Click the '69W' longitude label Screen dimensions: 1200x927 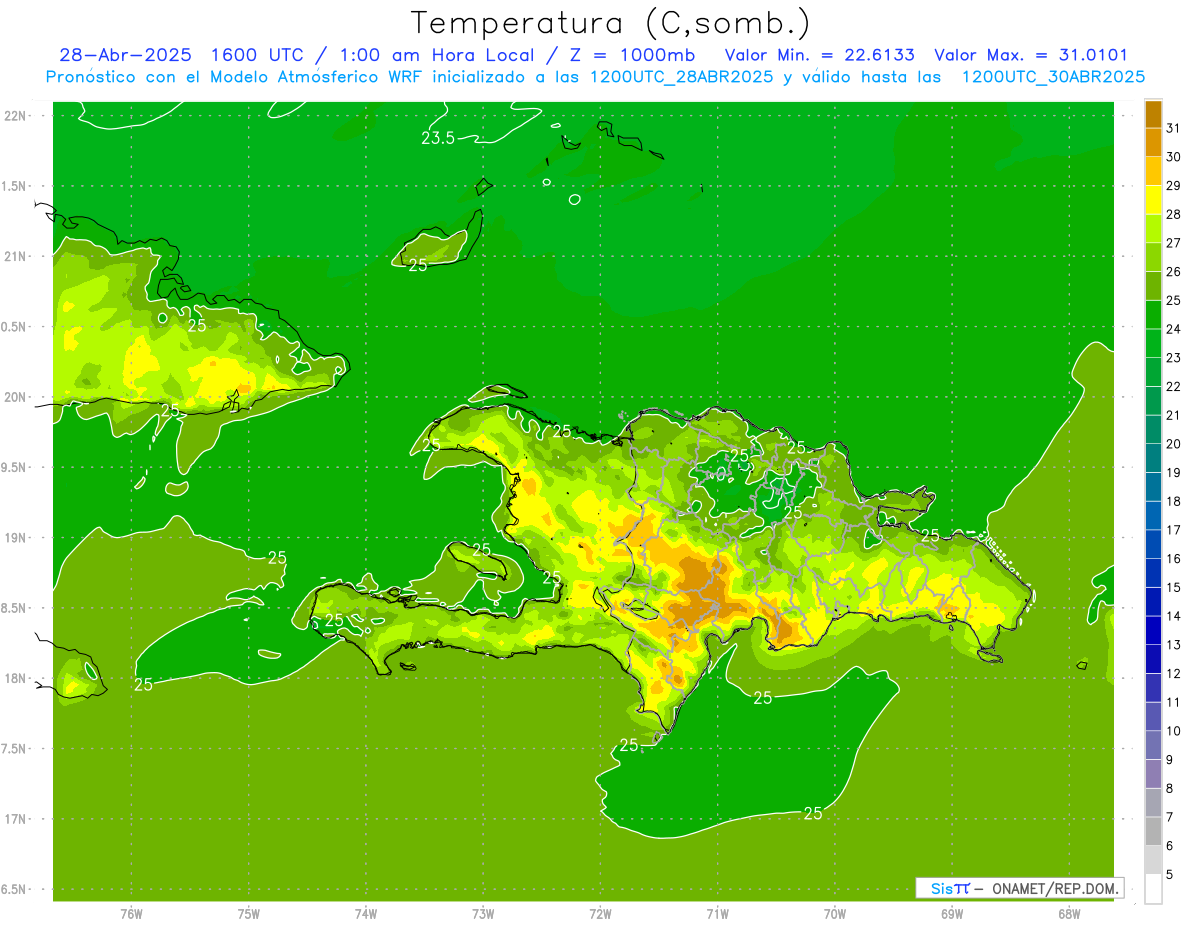click(x=952, y=913)
